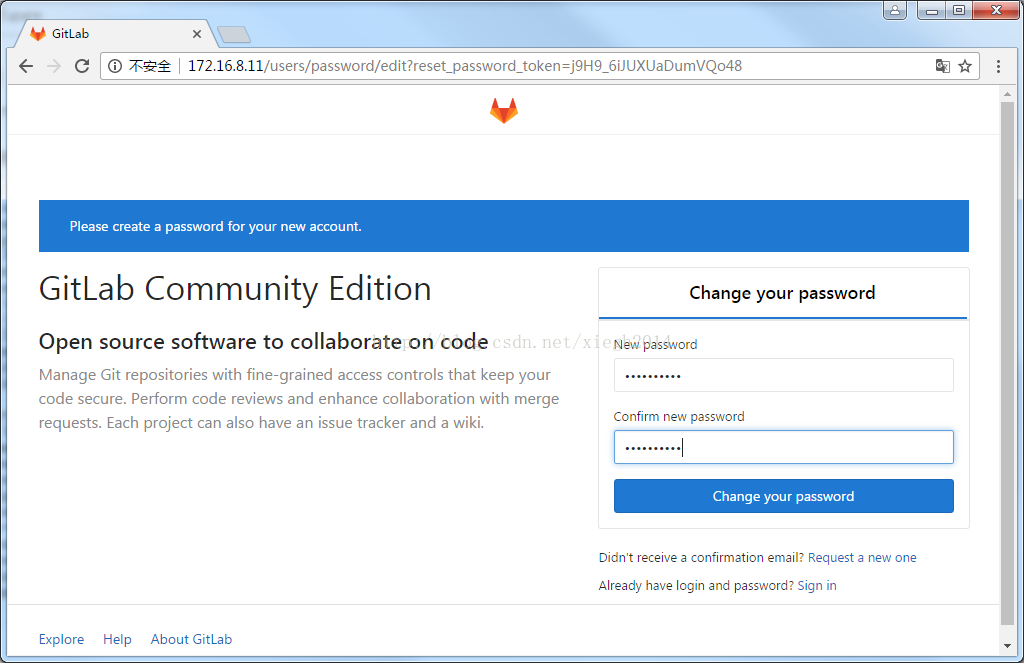Reload the page with refresh icon
Screen dimensions: 1024x663
click(x=82, y=66)
